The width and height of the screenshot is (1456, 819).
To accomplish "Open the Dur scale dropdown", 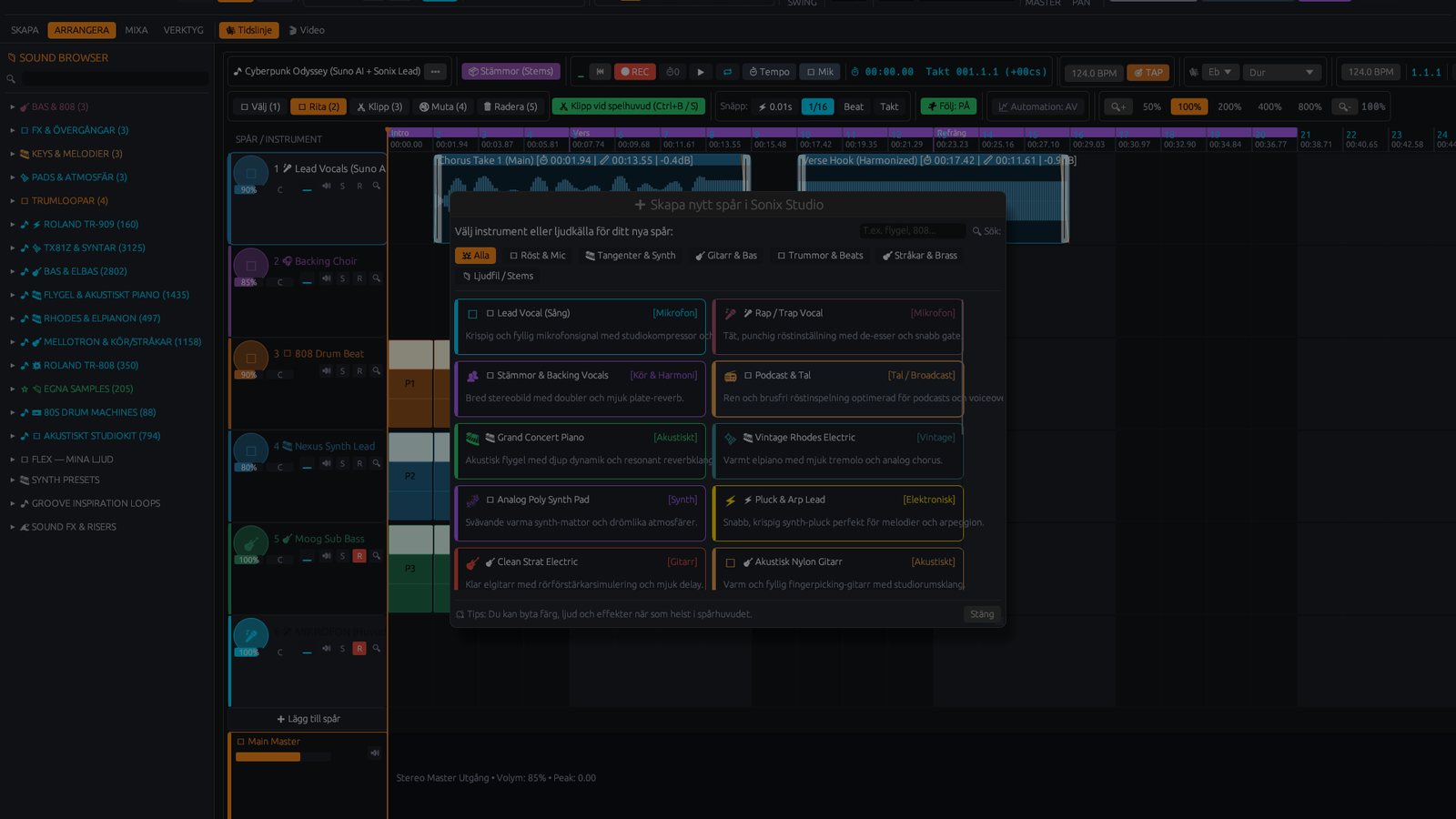I will pyautogui.click(x=1282, y=72).
